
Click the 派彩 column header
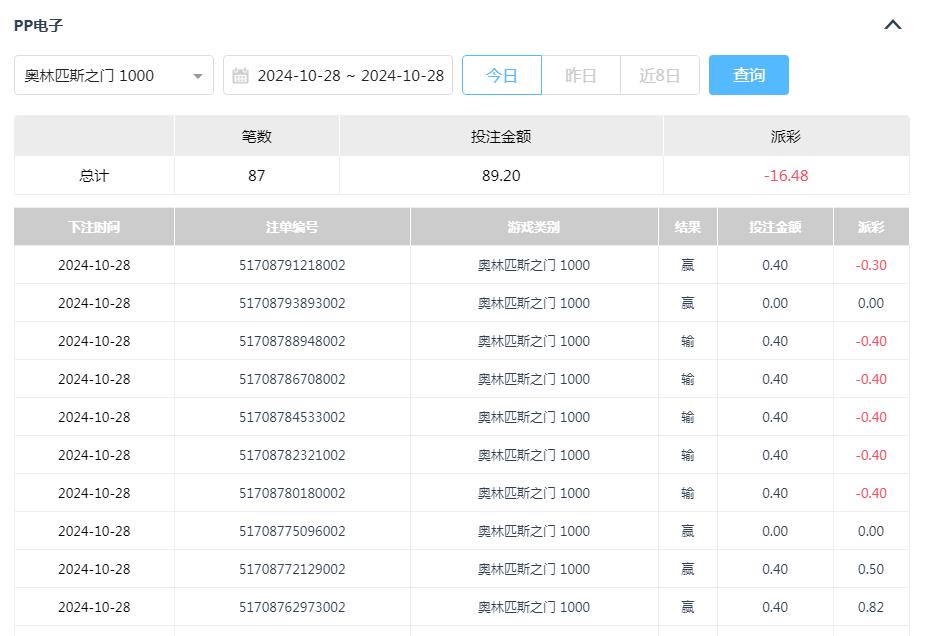871,226
